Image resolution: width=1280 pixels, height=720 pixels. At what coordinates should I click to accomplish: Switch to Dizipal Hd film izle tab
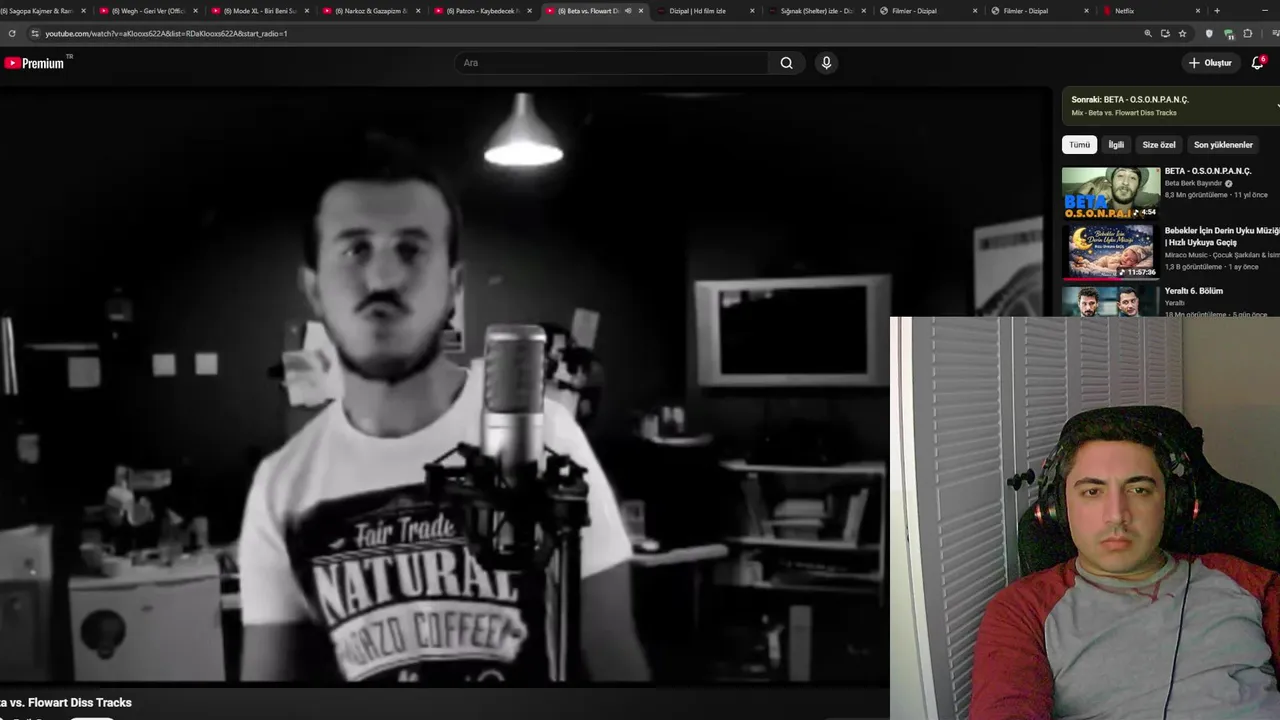(x=705, y=11)
